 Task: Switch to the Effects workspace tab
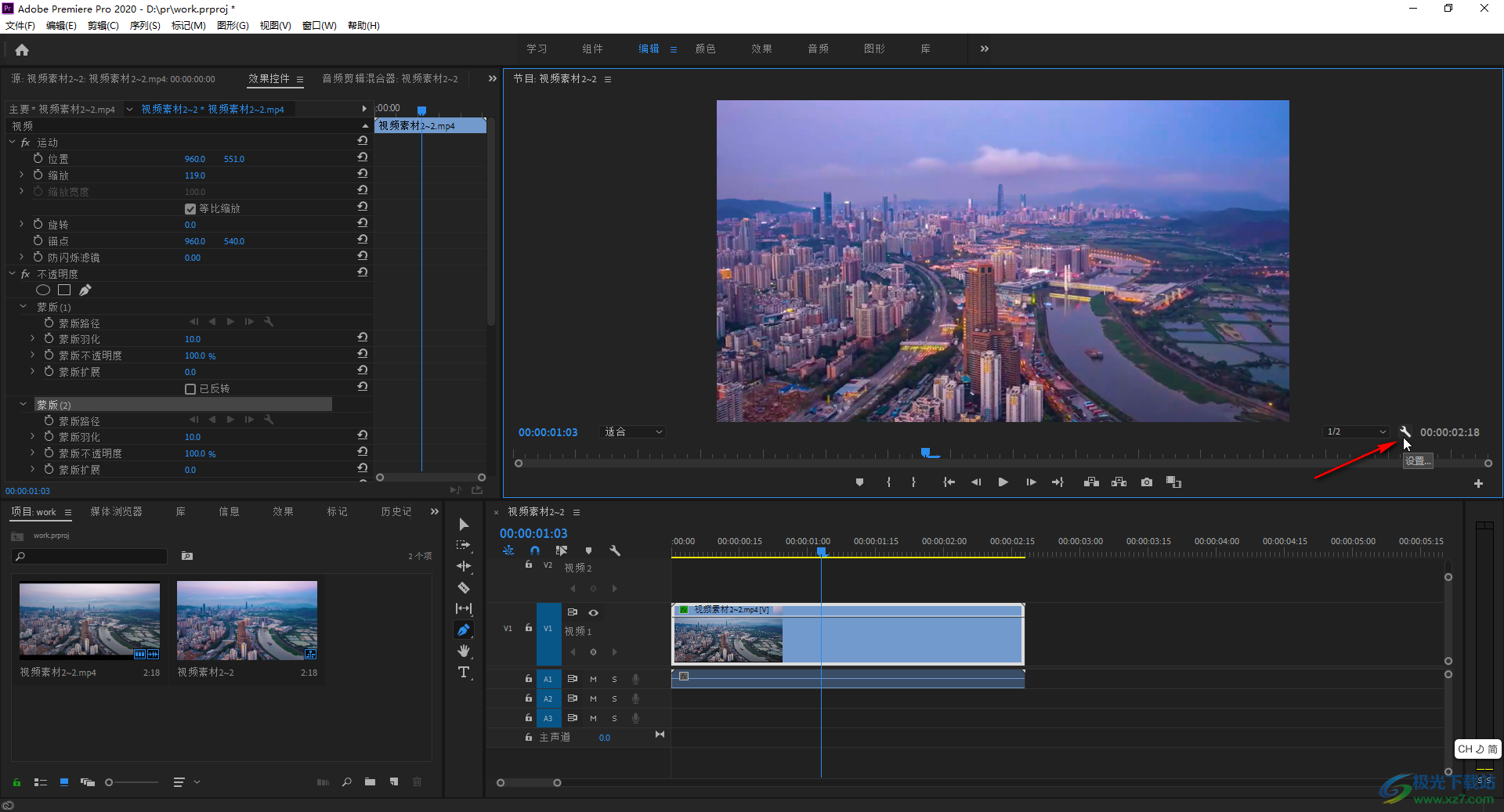pos(762,49)
